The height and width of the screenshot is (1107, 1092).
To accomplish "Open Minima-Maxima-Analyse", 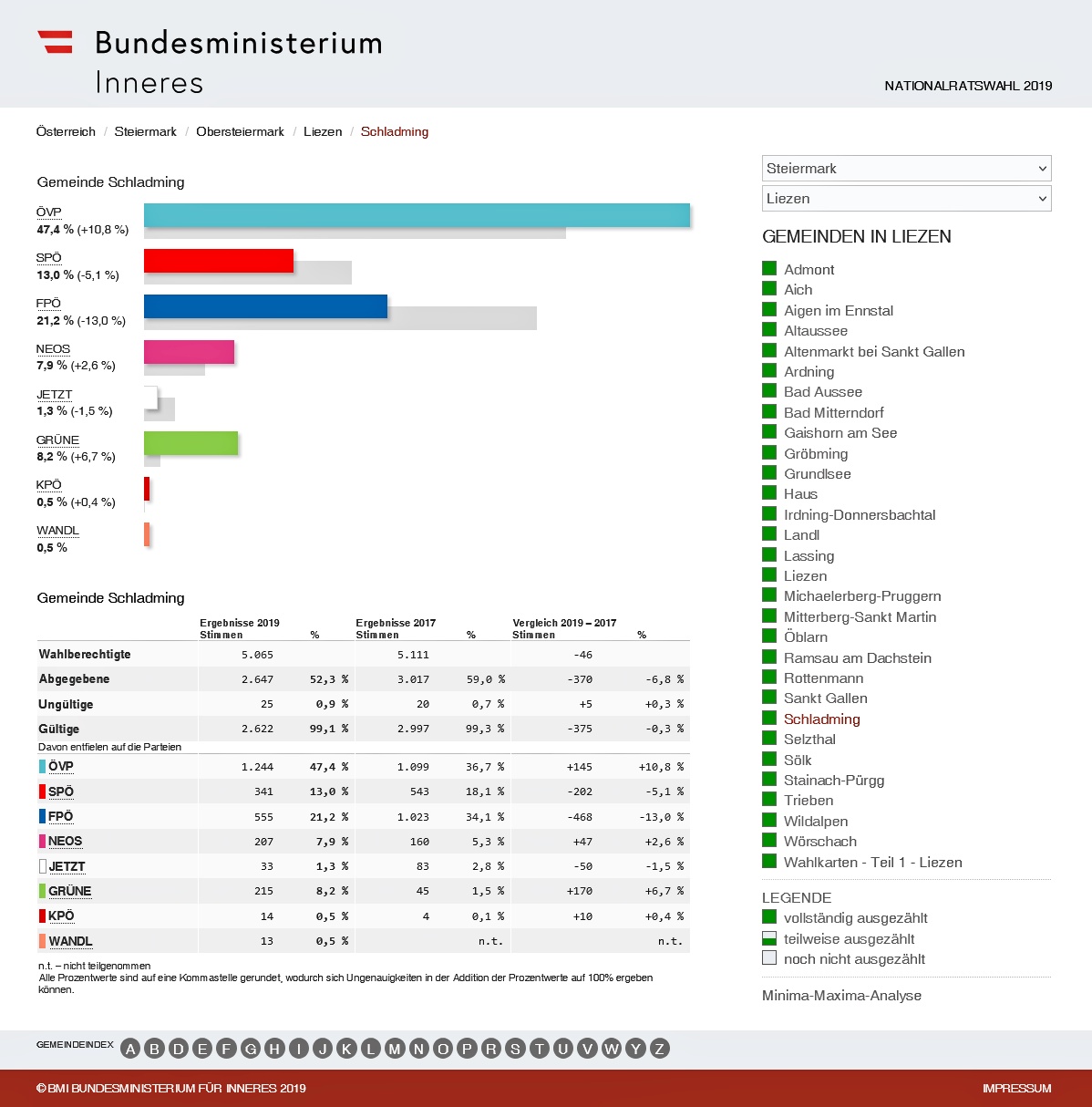I will pos(841,996).
